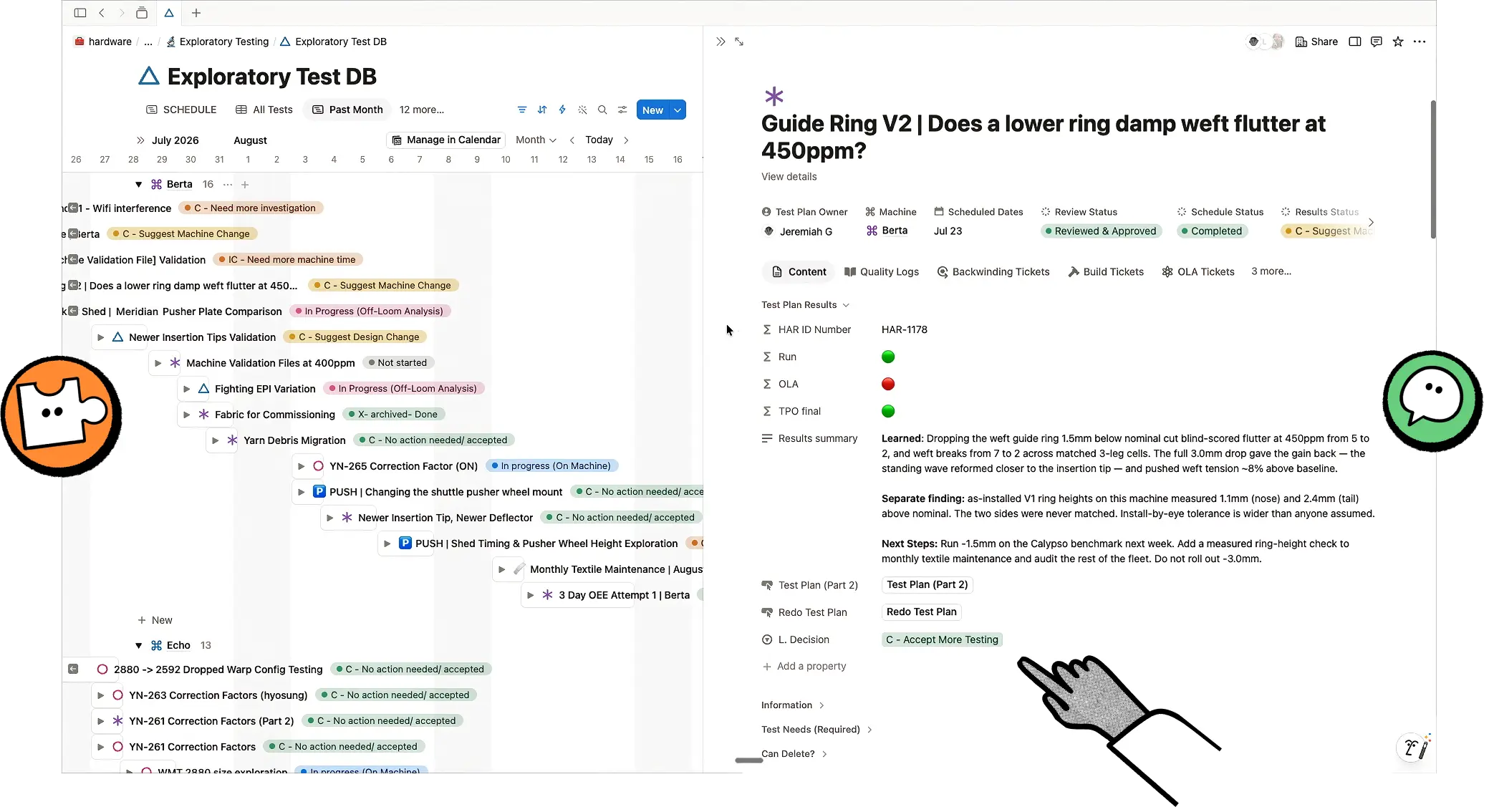This screenshot has width=1494, height=812.
Task: Open the New button dropdown arrow
Action: [x=678, y=110]
